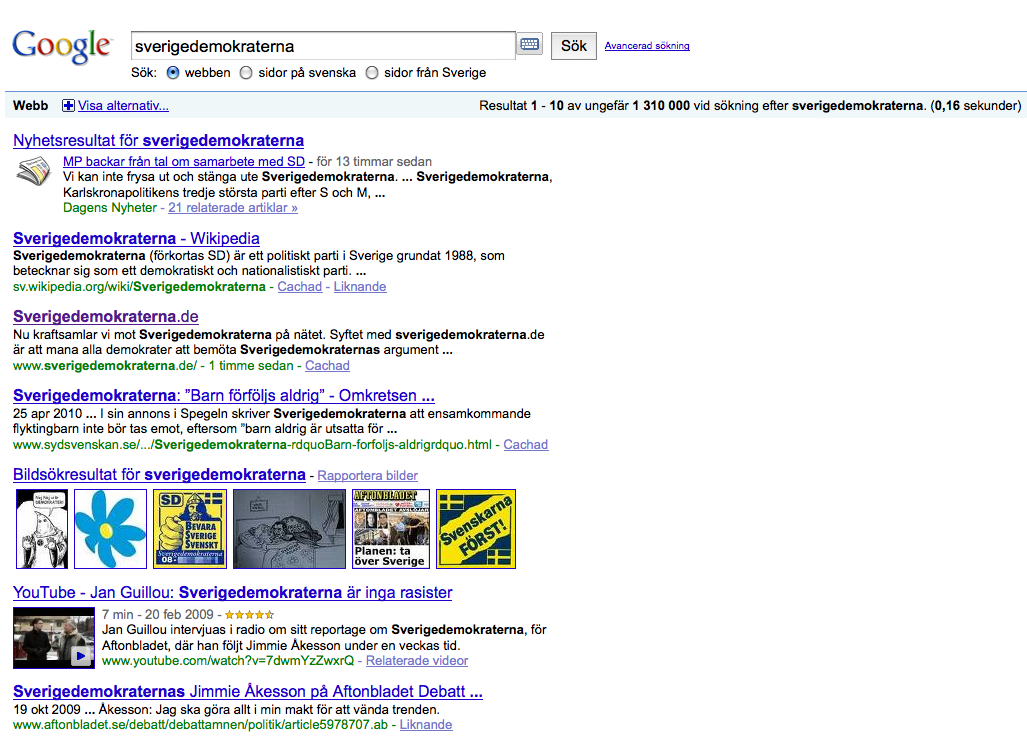
Task: Click Rapportera bilder link
Action: 368,476
